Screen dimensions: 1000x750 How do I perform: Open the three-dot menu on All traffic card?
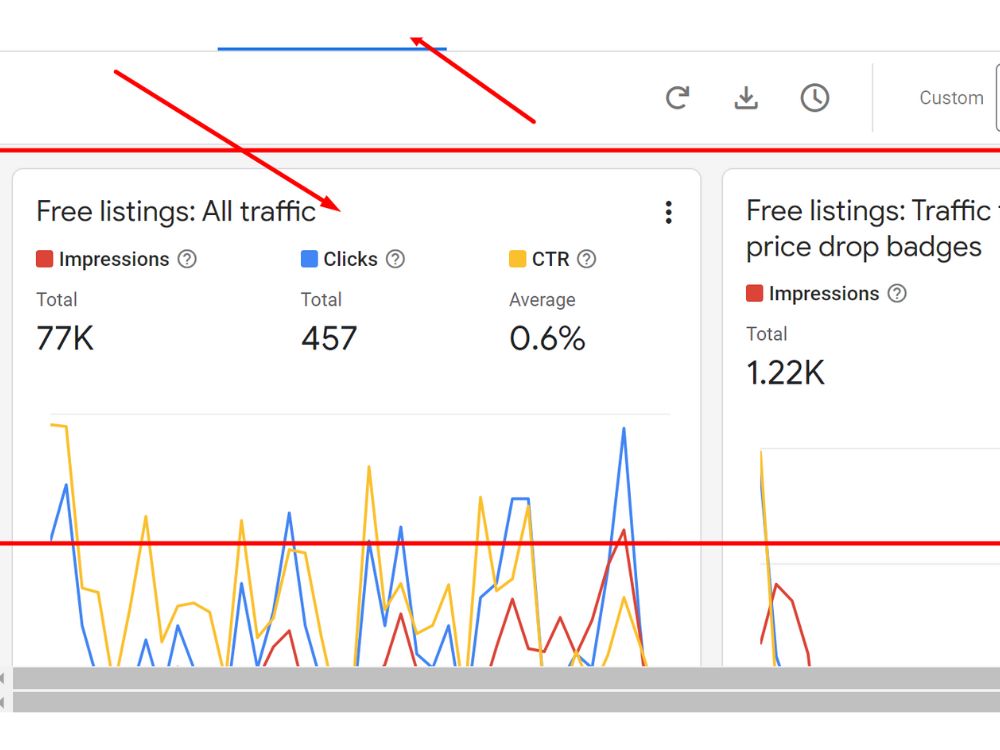coord(668,212)
